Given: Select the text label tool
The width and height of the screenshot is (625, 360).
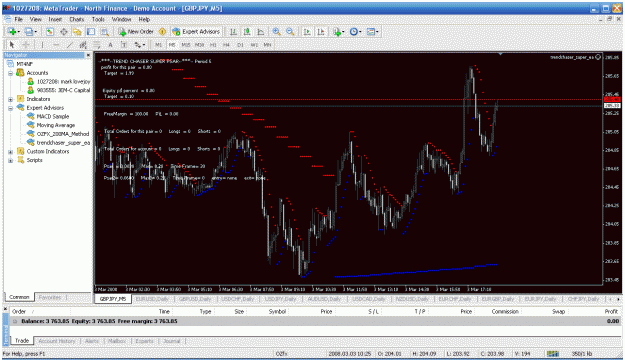Looking at the screenshot, I should point(124,45).
